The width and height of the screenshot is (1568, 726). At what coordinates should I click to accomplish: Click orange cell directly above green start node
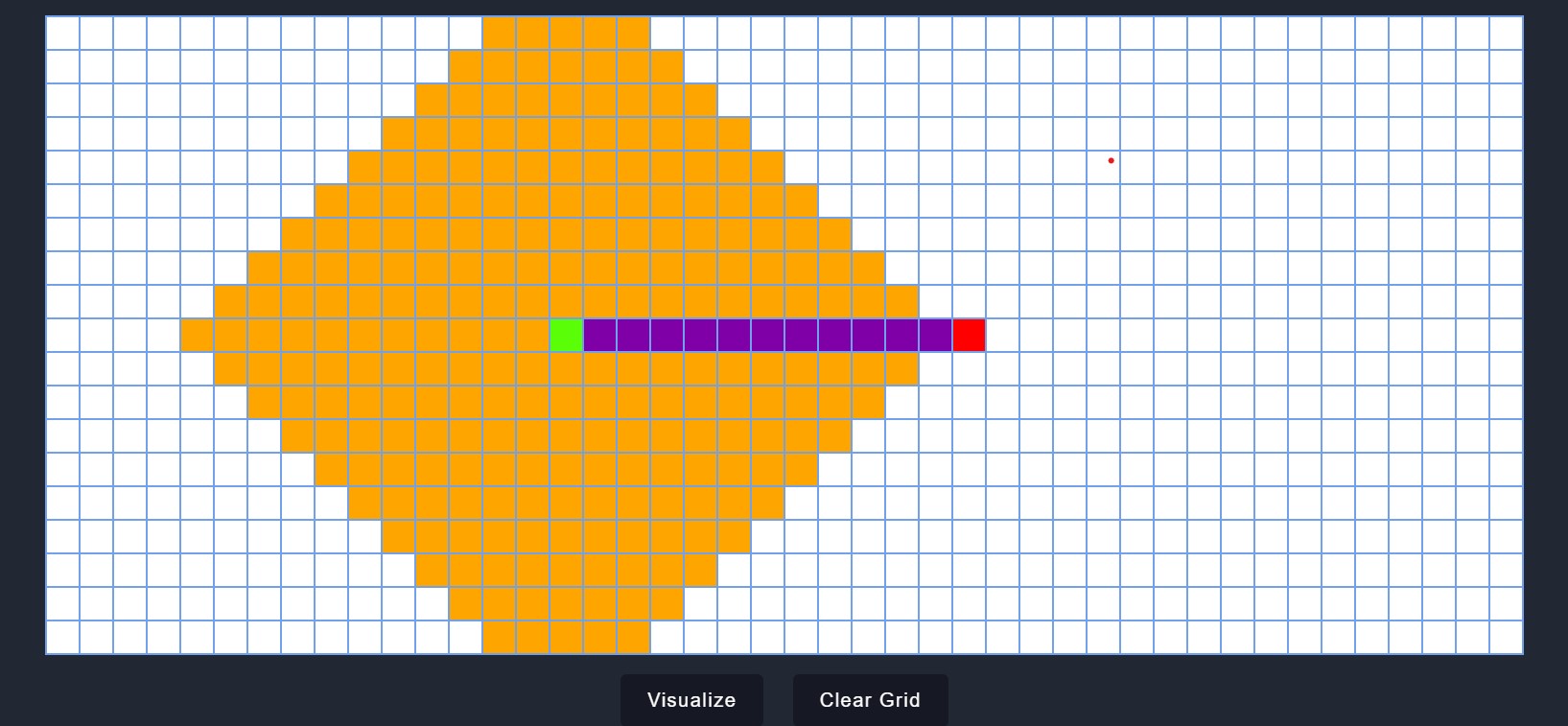click(567, 302)
